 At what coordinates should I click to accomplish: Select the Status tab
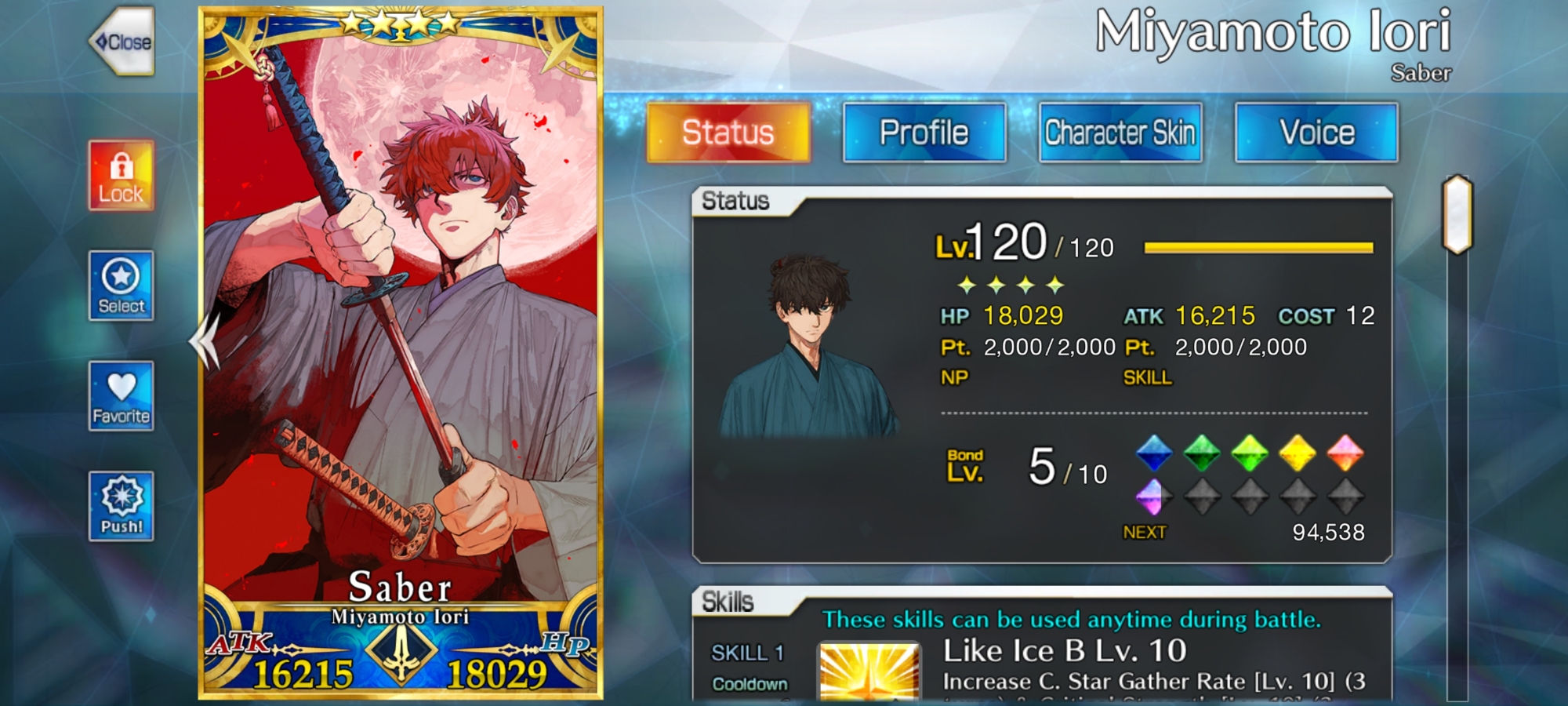pos(728,133)
